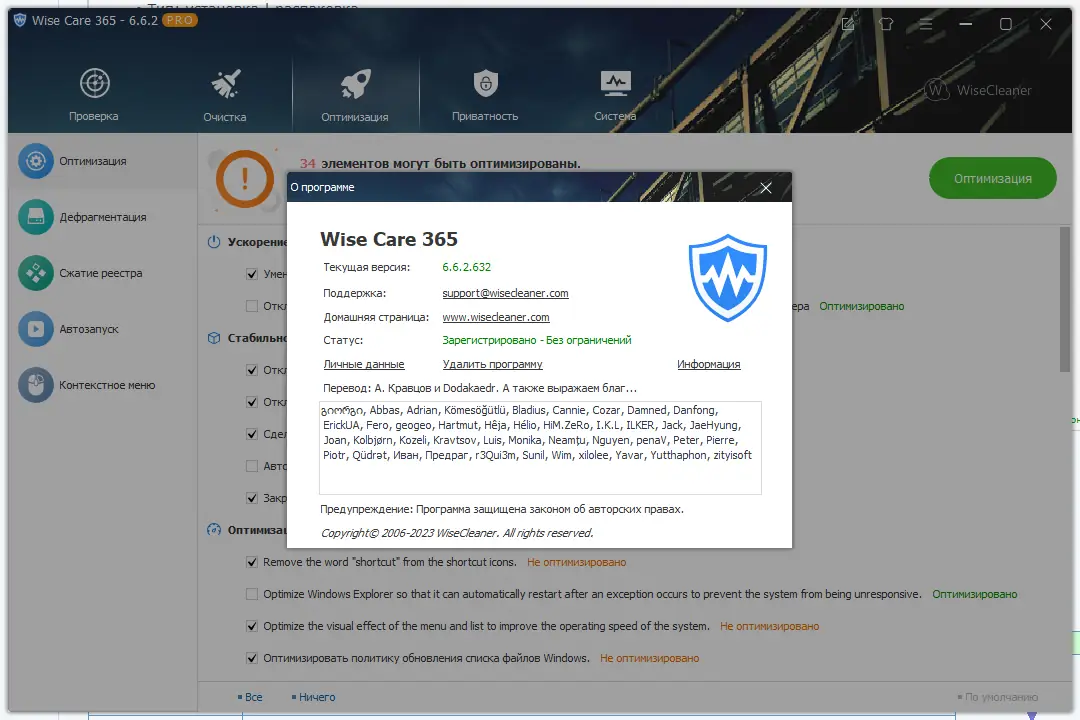The width and height of the screenshot is (1080, 720).
Task: Click the orange exclamation warning icon
Action: (245, 179)
